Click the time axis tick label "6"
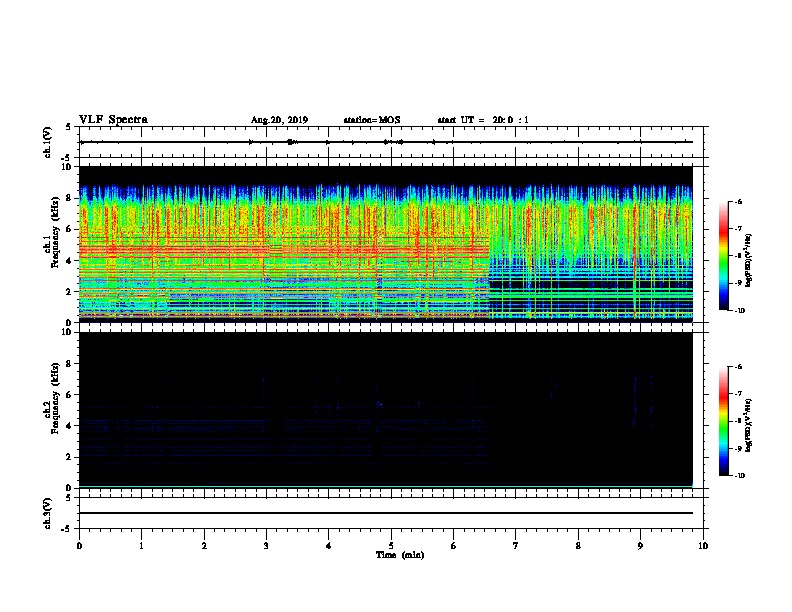This screenshot has height=612, width=792. coord(454,545)
